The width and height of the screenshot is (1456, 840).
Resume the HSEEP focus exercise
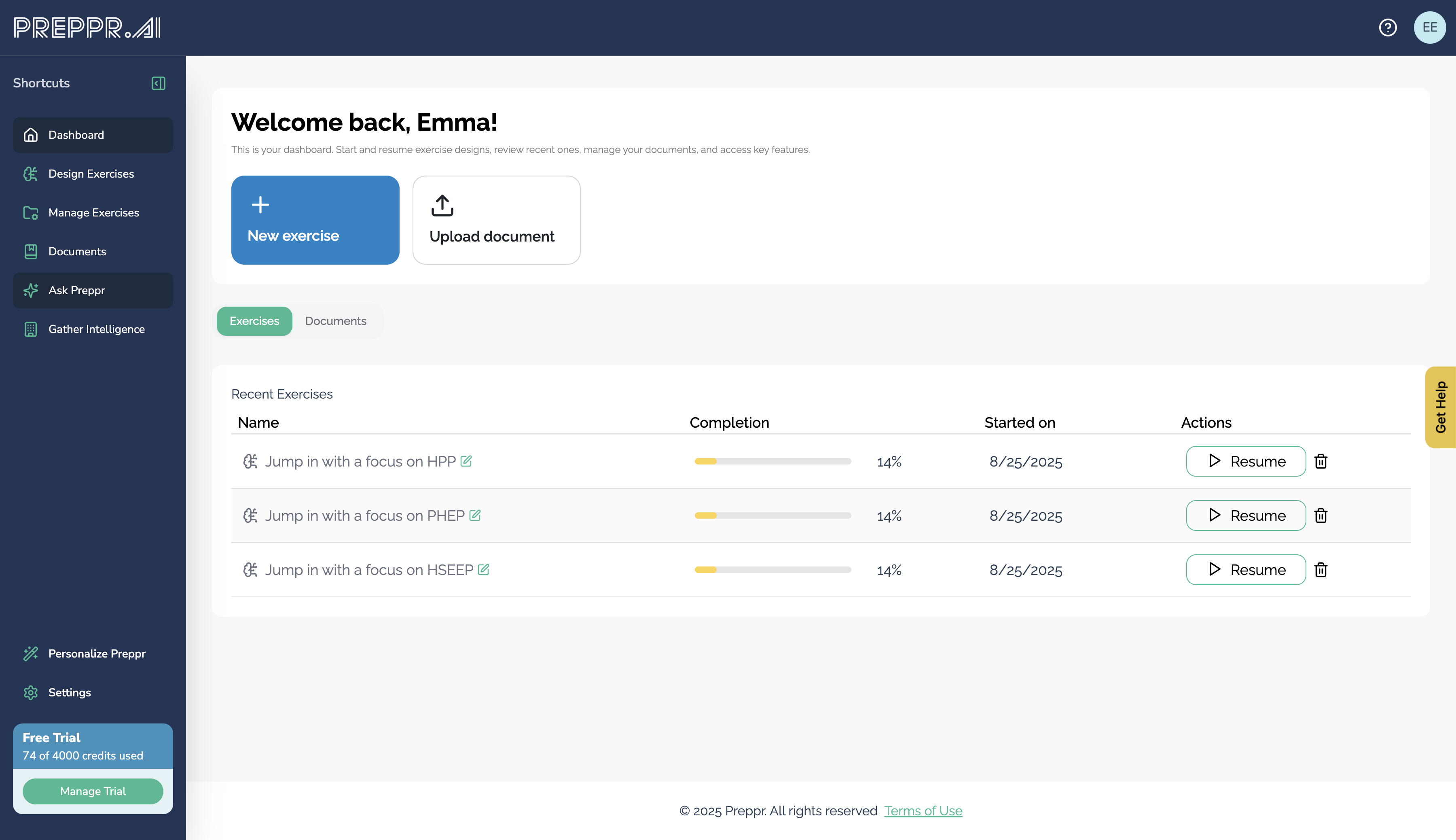click(x=1246, y=569)
